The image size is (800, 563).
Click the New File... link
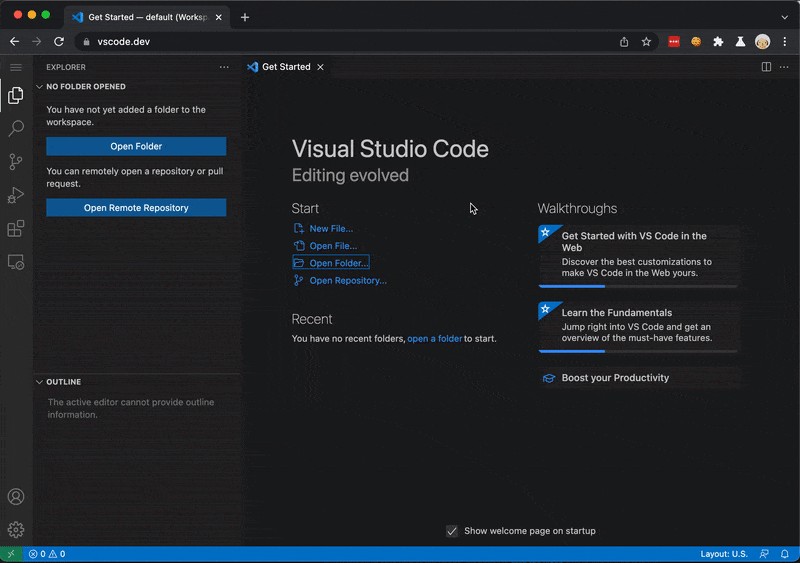(331, 229)
